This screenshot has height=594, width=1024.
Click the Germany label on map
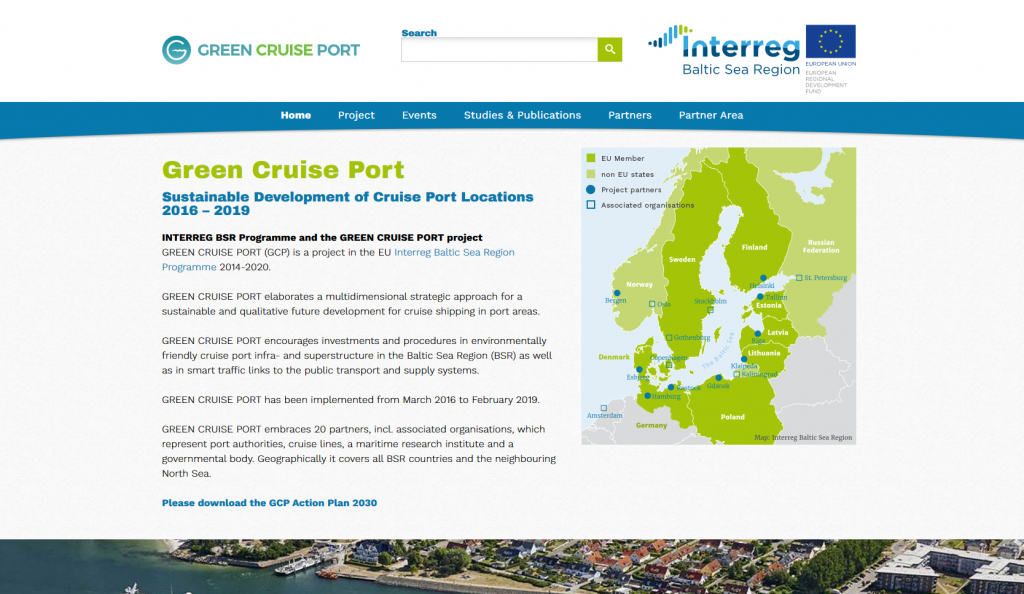(651, 425)
